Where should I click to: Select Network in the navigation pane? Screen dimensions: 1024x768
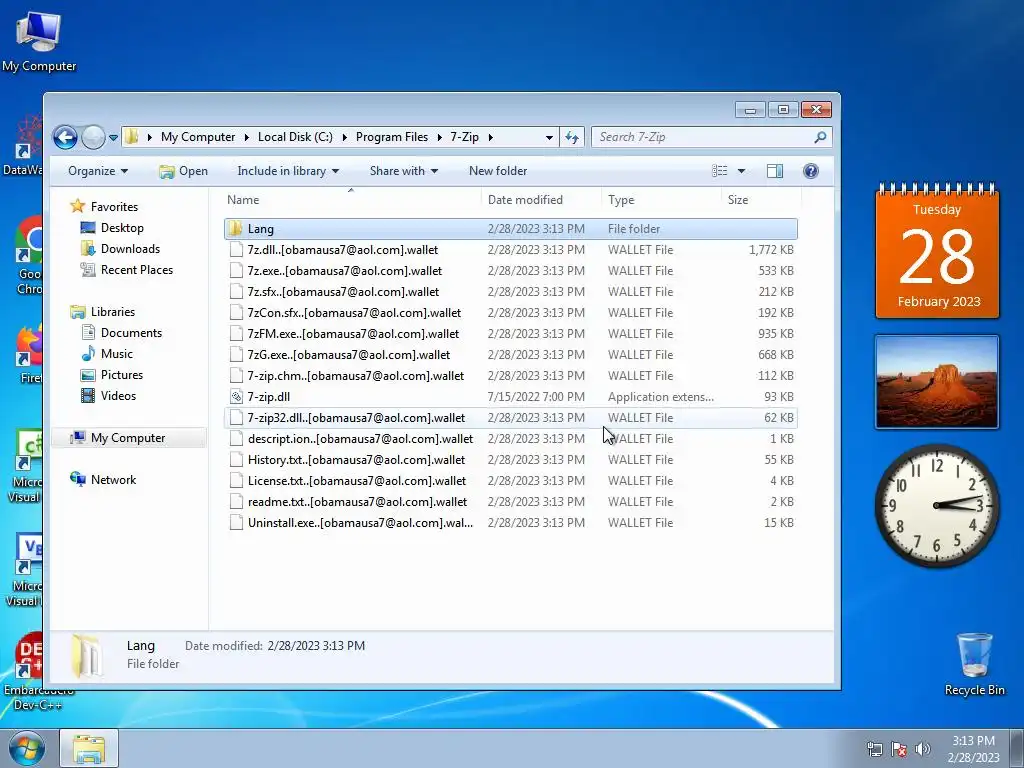pos(103,480)
